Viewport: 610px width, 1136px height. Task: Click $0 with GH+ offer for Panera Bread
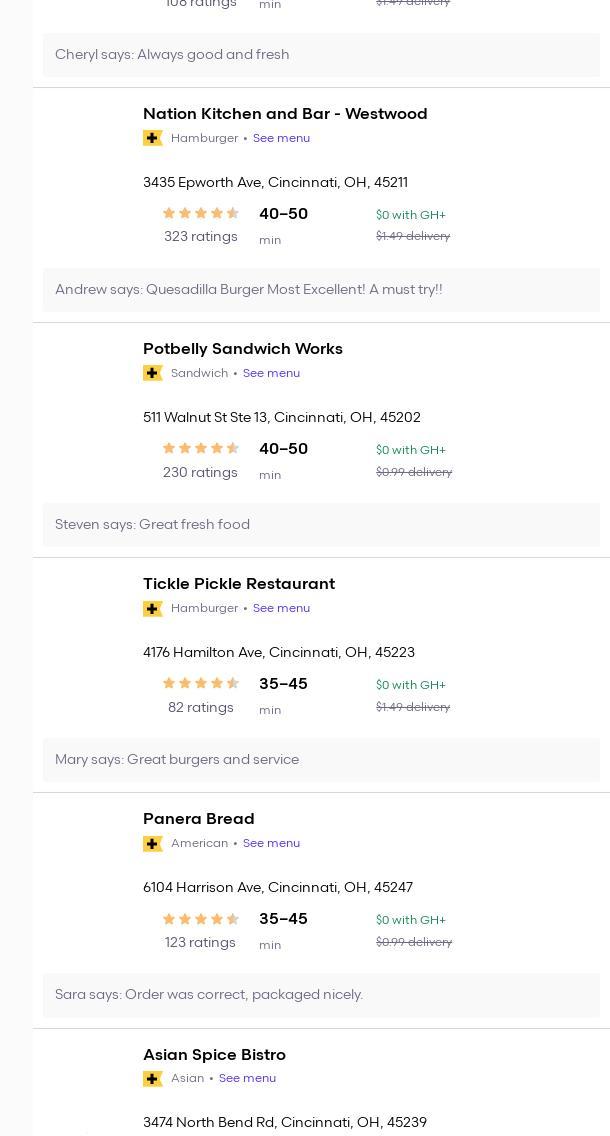411,920
